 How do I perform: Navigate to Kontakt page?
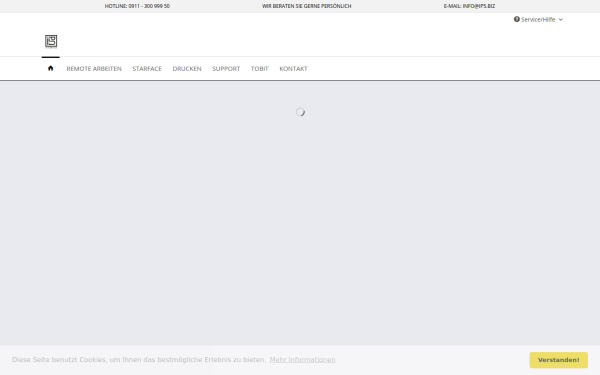click(x=293, y=68)
